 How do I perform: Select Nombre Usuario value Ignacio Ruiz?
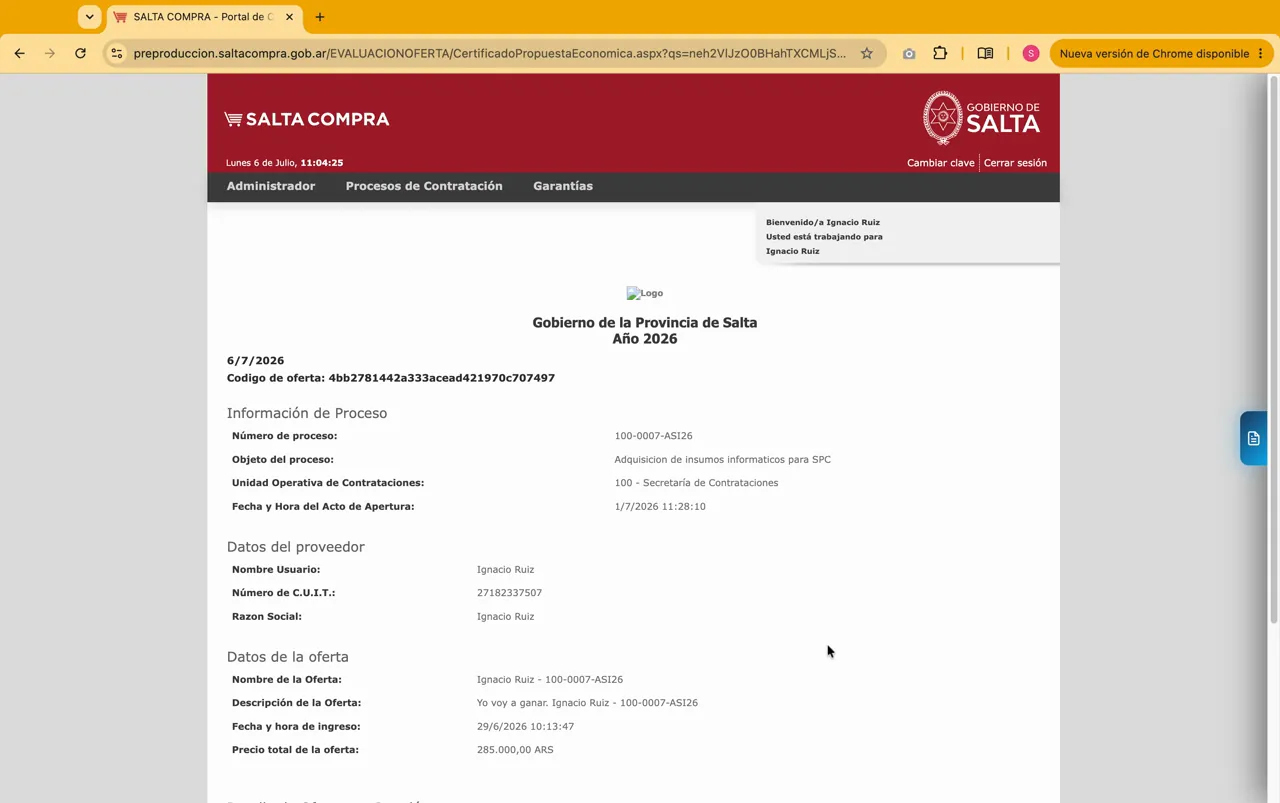(x=505, y=570)
